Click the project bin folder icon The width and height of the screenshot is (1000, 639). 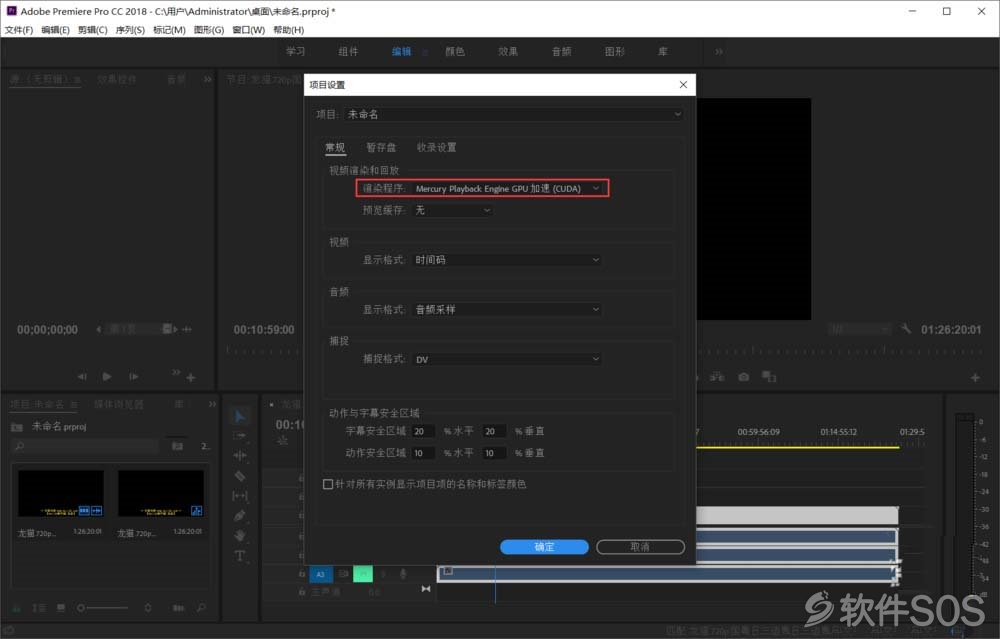click(x=17, y=427)
